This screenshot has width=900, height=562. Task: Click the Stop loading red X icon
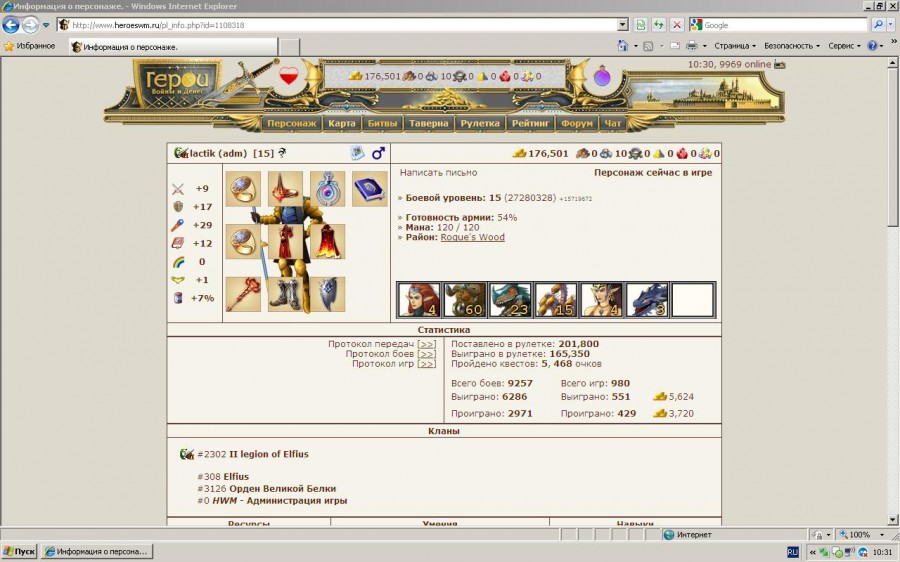pos(677,25)
